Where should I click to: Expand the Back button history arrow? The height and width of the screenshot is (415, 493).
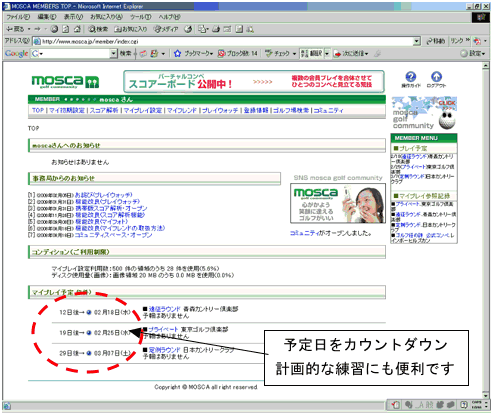[29, 29]
